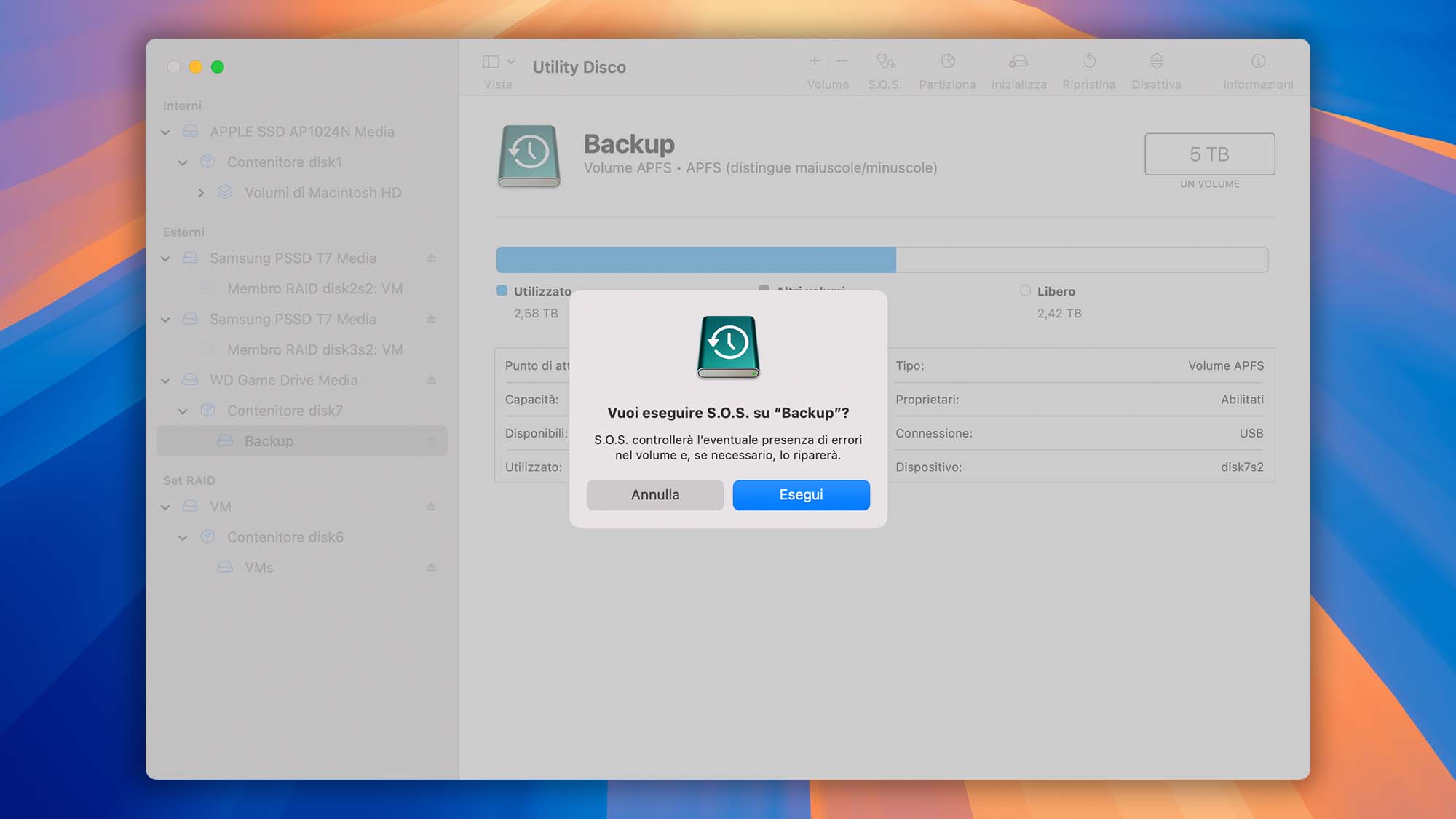
Task: Click the Esegui button in dialog
Action: (801, 495)
